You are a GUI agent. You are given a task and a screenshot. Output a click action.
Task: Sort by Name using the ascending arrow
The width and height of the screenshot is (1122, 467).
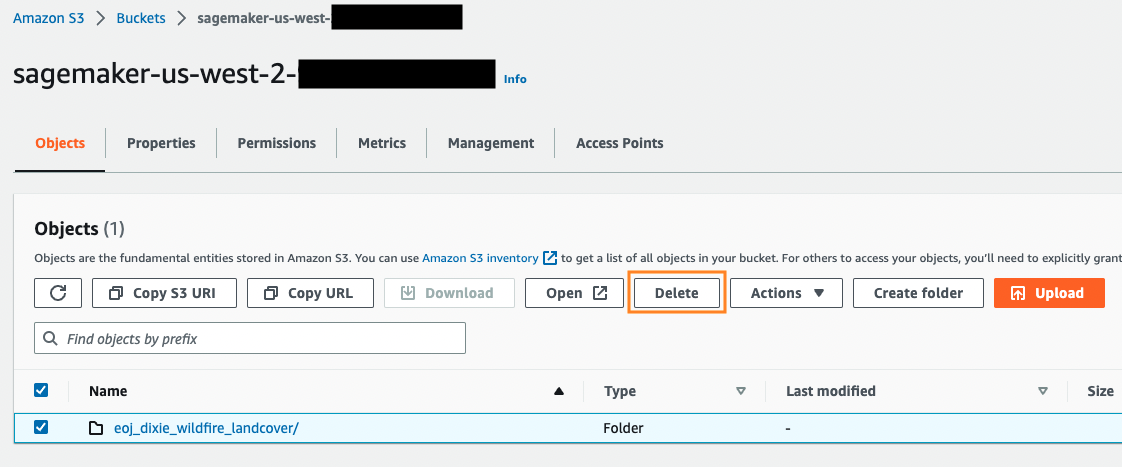click(560, 391)
